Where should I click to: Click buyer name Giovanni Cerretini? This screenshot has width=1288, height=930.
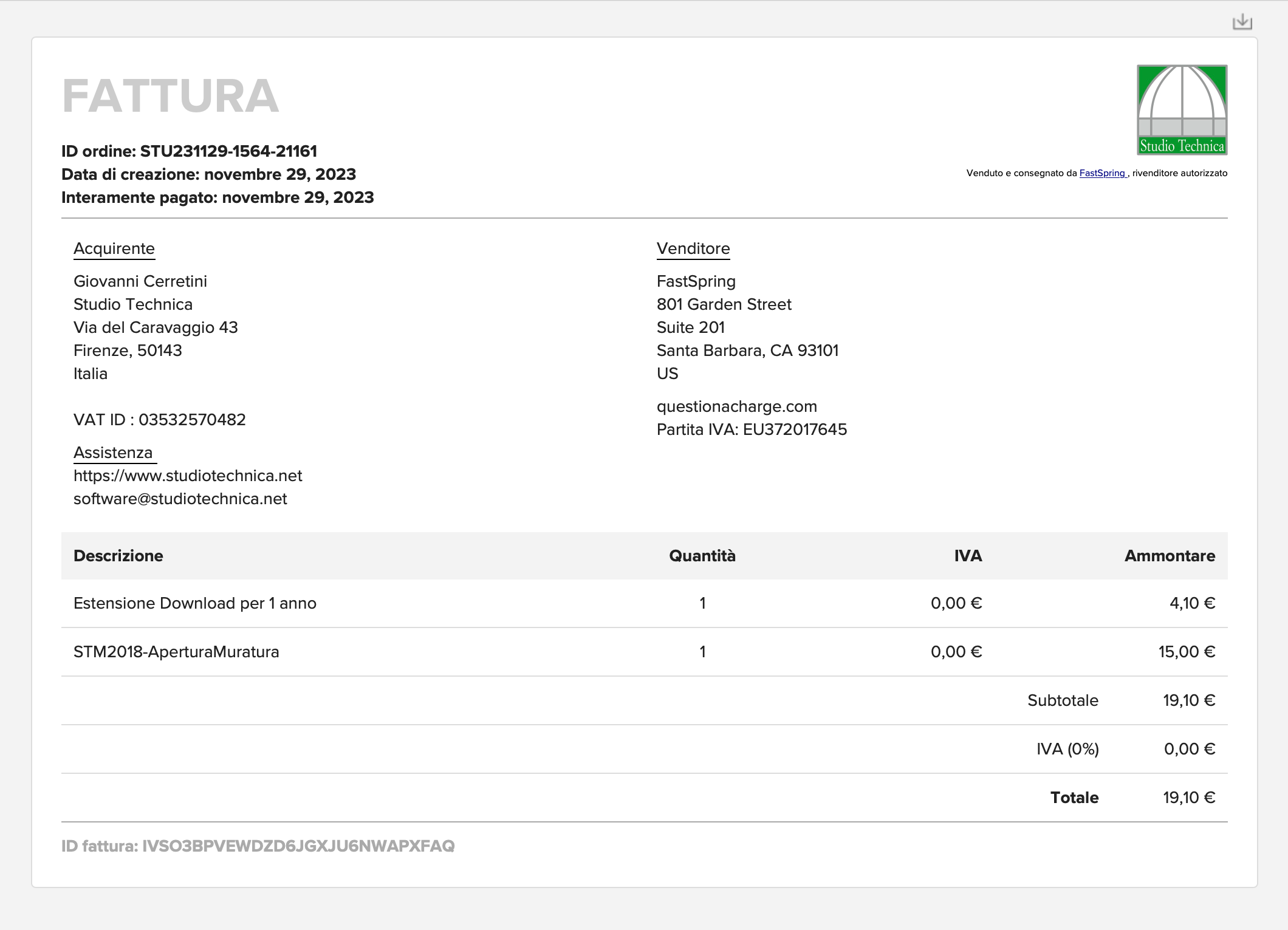pos(140,281)
